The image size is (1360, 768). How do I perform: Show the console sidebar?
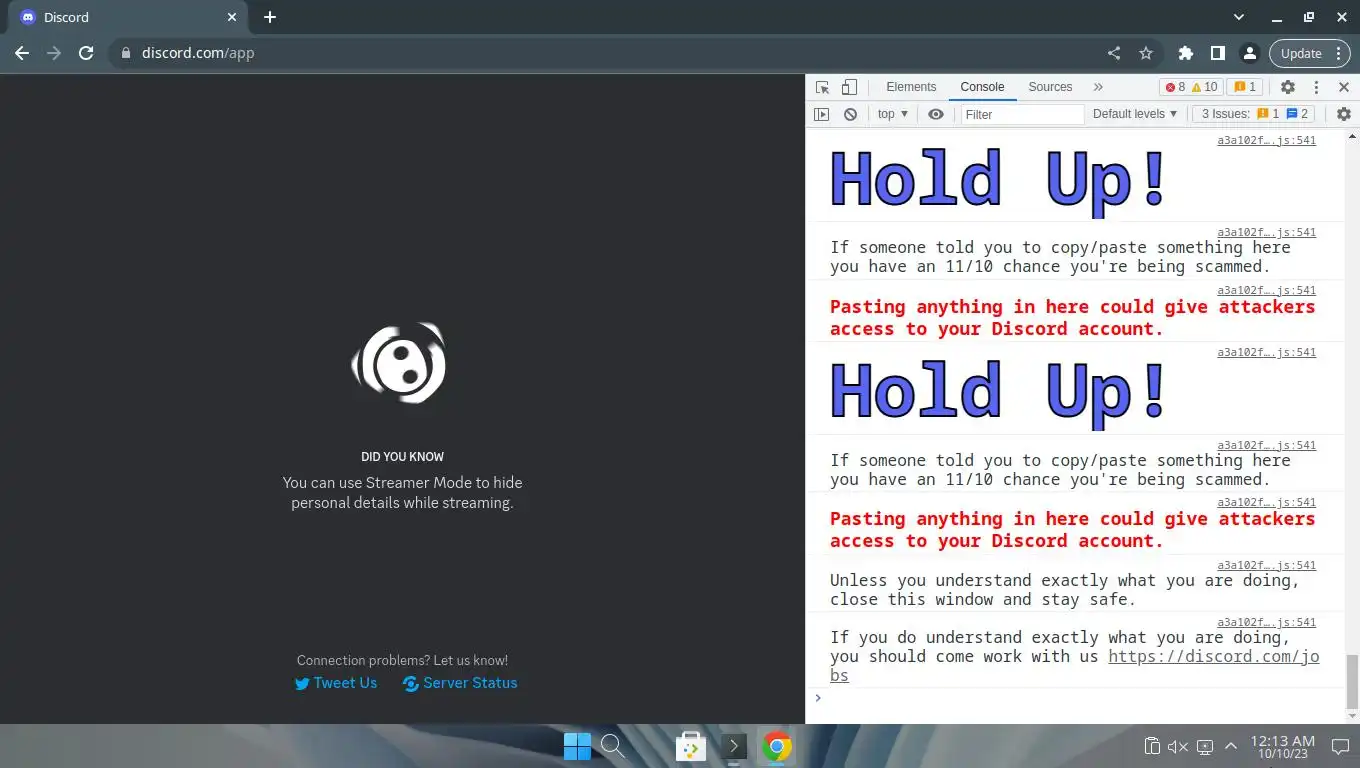(821, 114)
